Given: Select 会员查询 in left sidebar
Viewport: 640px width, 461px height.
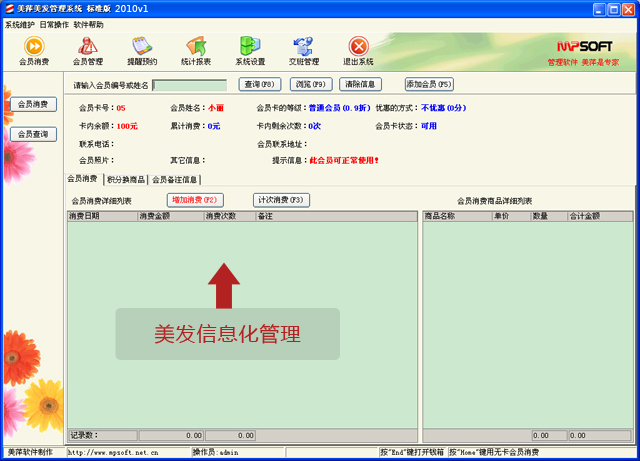Looking at the screenshot, I should (32, 134).
